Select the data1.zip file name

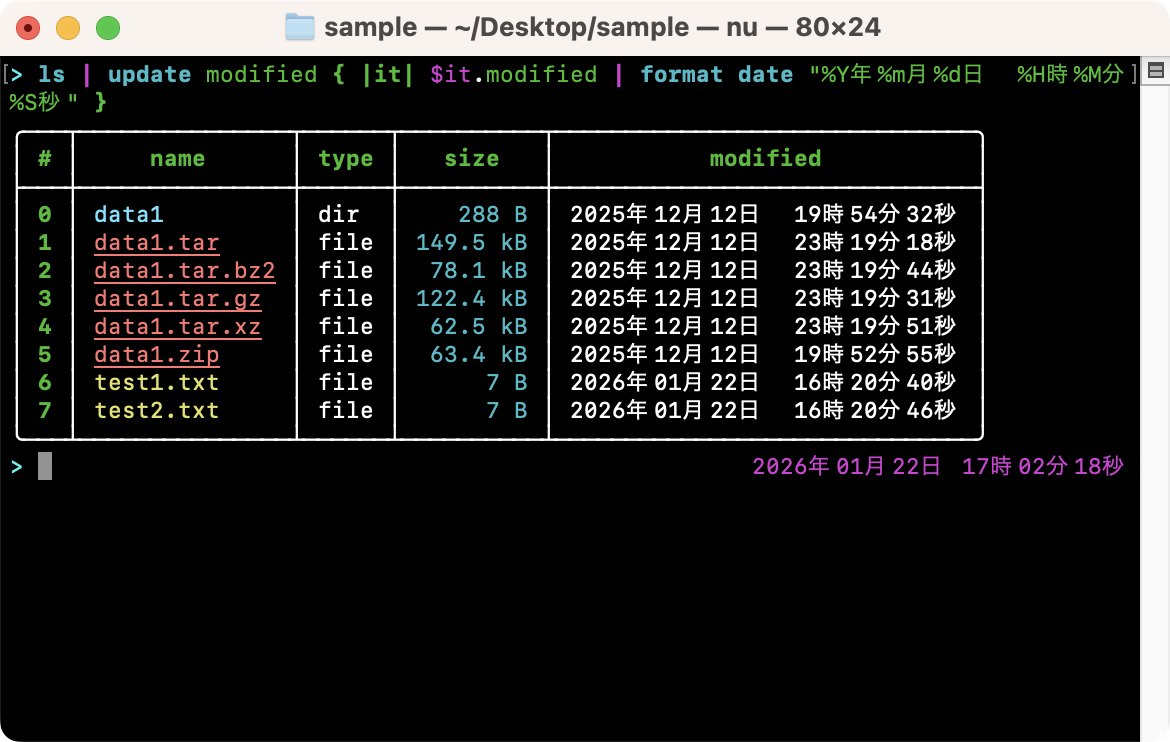[x=156, y=355]
